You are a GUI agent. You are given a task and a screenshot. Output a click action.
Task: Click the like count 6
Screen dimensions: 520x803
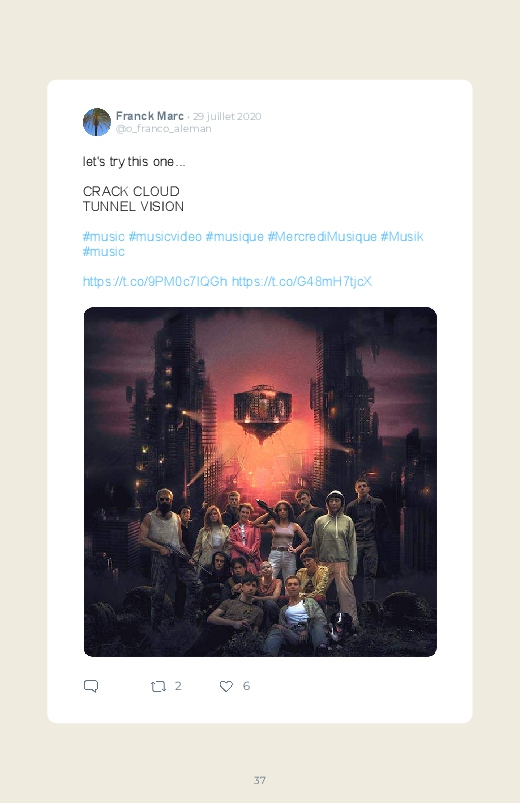tap(246, 686)
